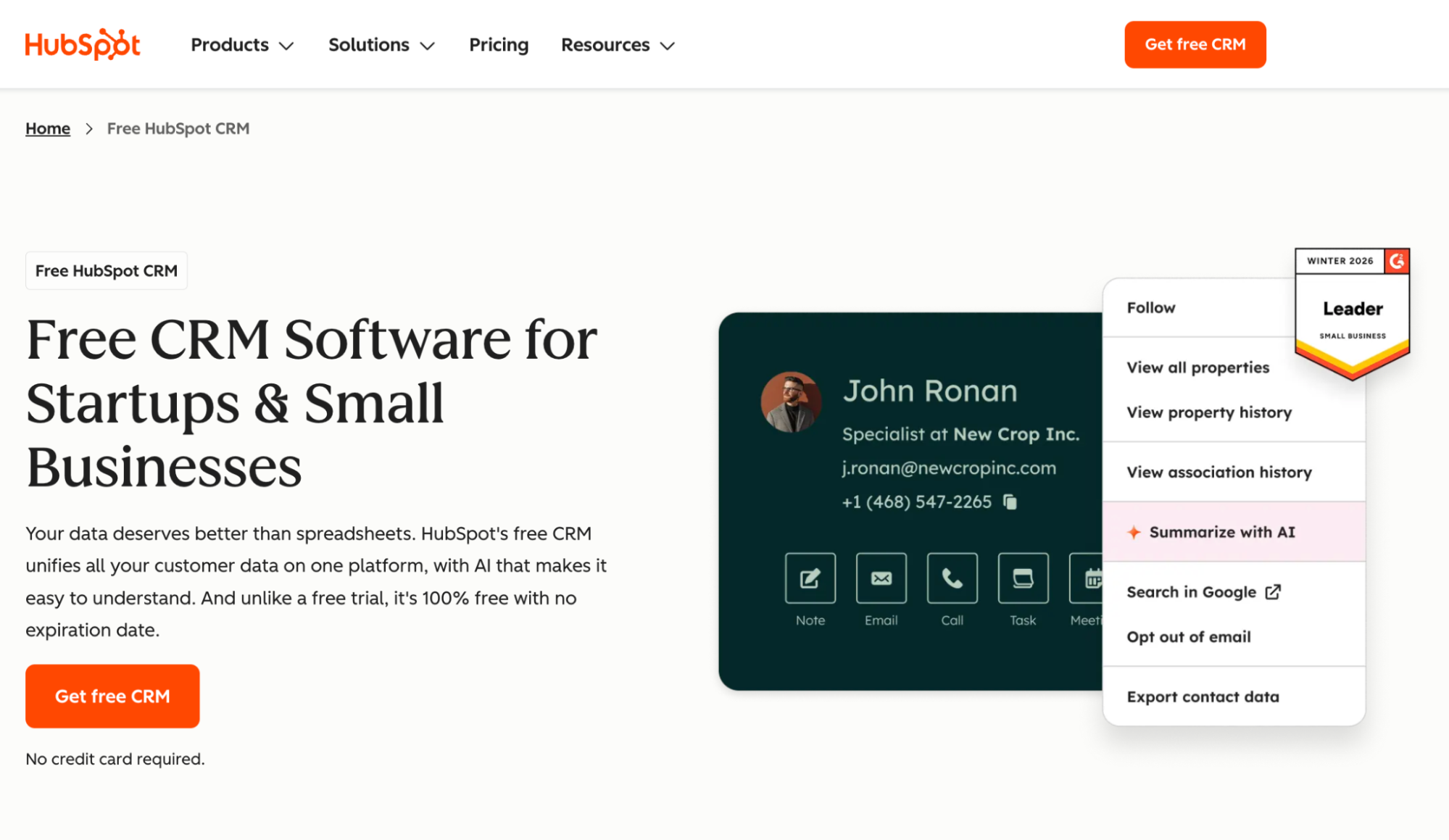Select the Call phone icon
Viewport: 1449px width, 840px height.
[x=952, y=578]
